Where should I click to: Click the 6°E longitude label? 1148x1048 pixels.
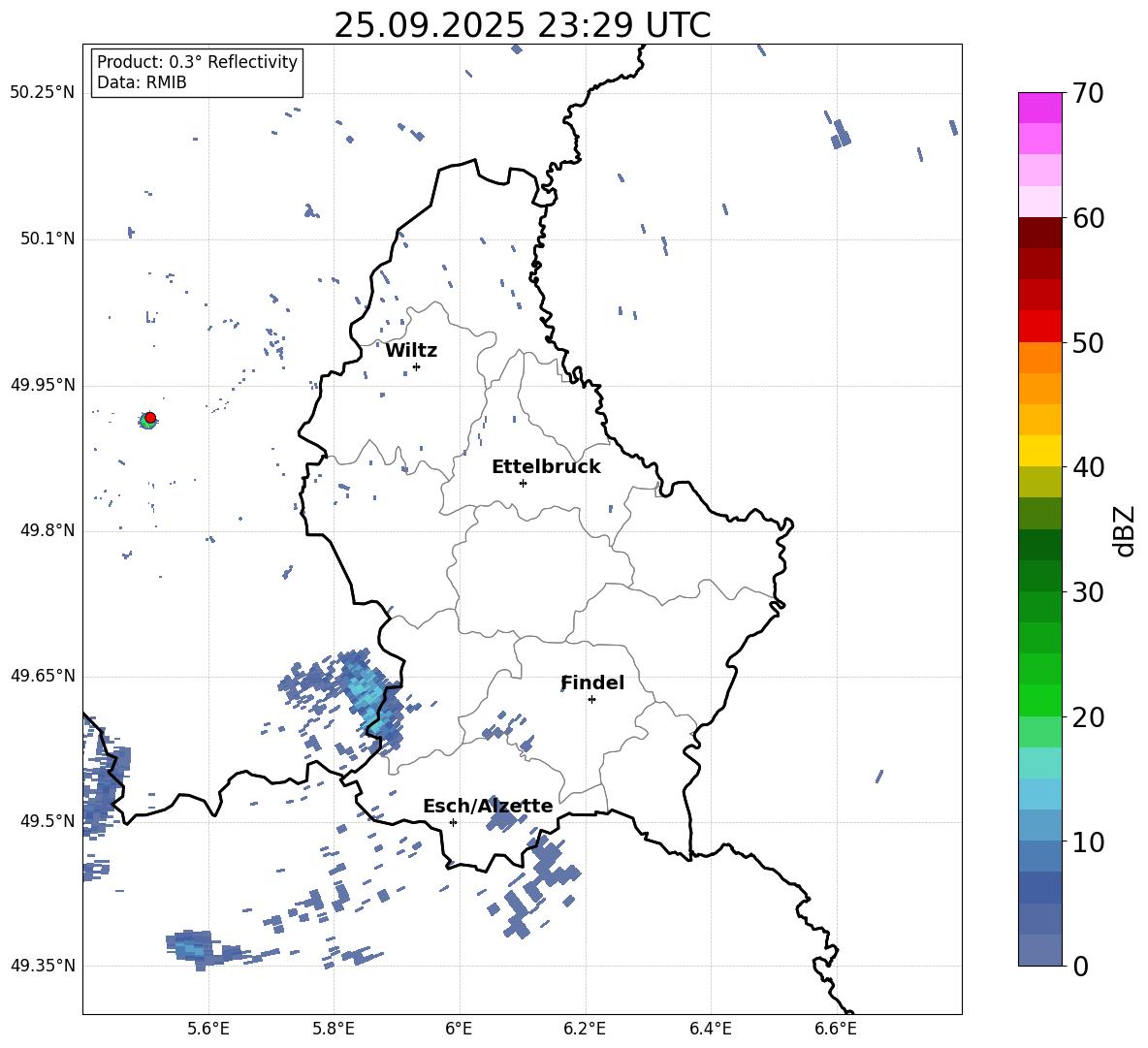pyautogui.click(x=459, y=1029)
